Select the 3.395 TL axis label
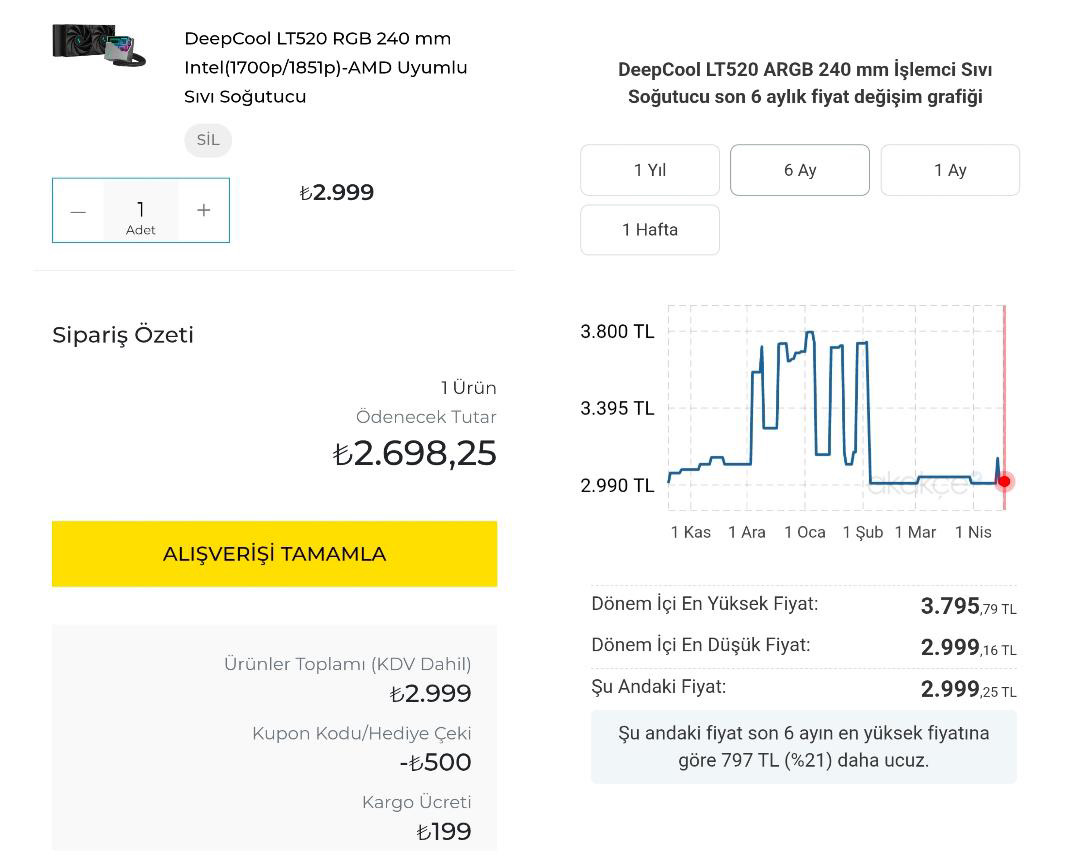Screen dimensions: 1080x864 click(617, 409)
